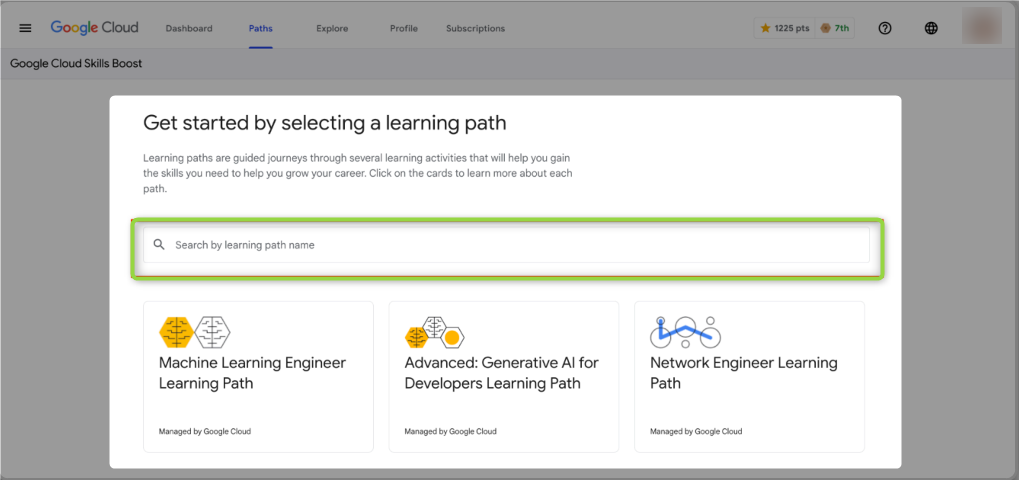
Task: Focus the Search by learning path name field
Action: coord(506,245)
